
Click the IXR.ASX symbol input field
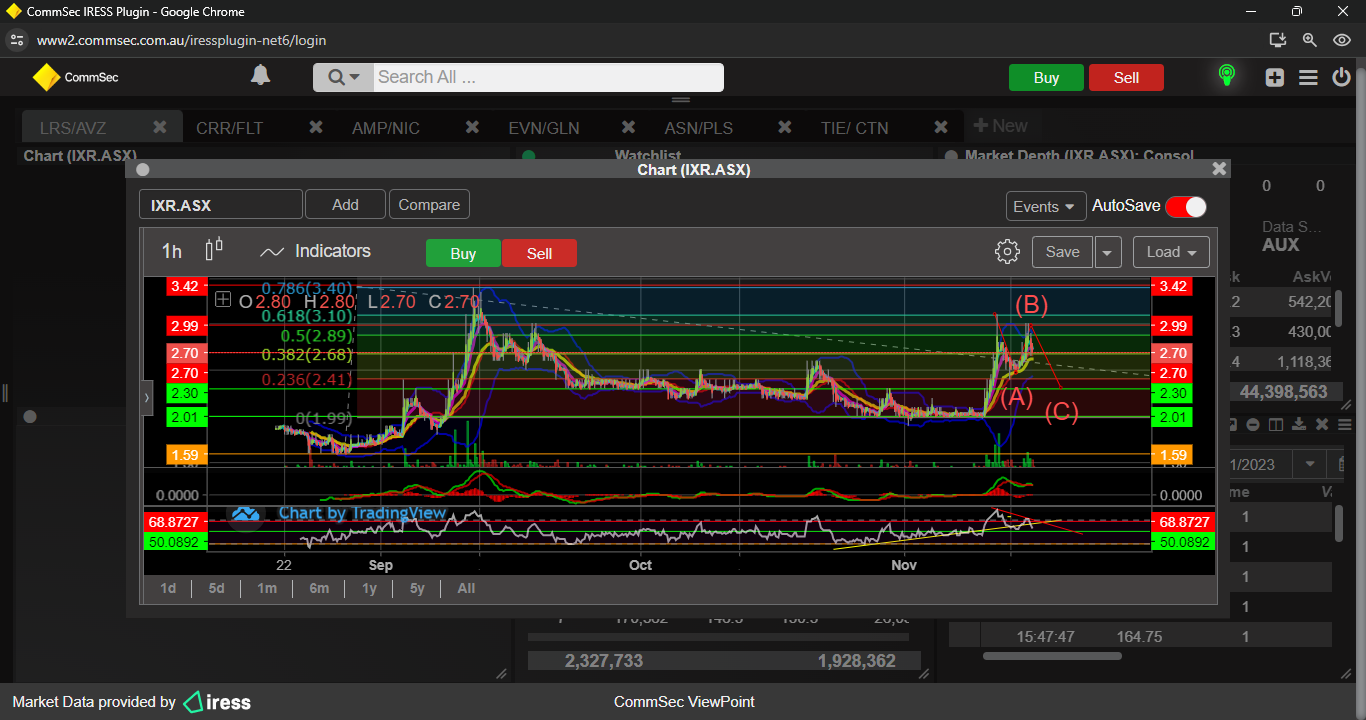click(x=220, y=205)
